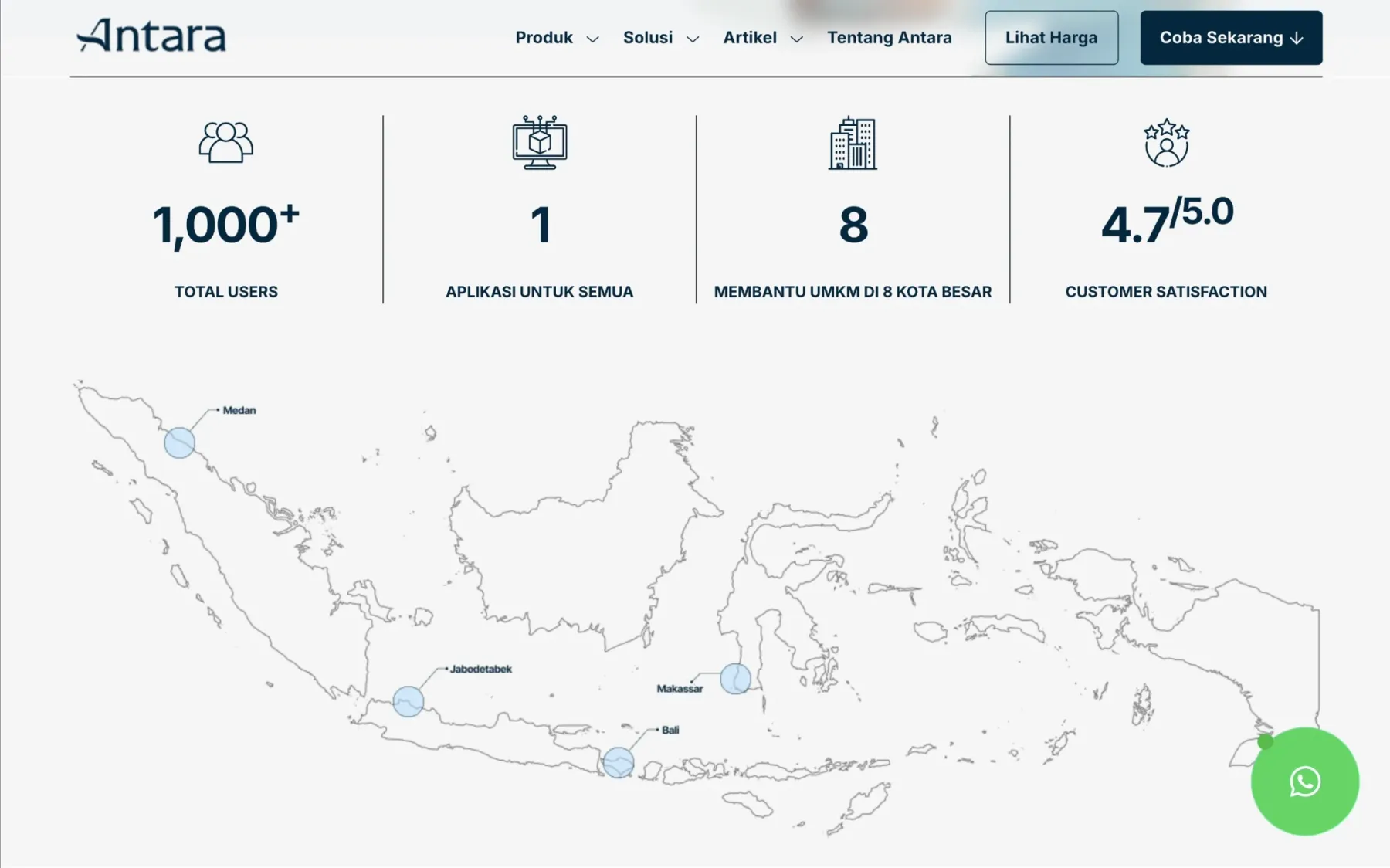Image resolution: width=1390 pixels, height=868 pixels.
Task: Select the Jabodetabek map marker circle
Action: [408, 701]
